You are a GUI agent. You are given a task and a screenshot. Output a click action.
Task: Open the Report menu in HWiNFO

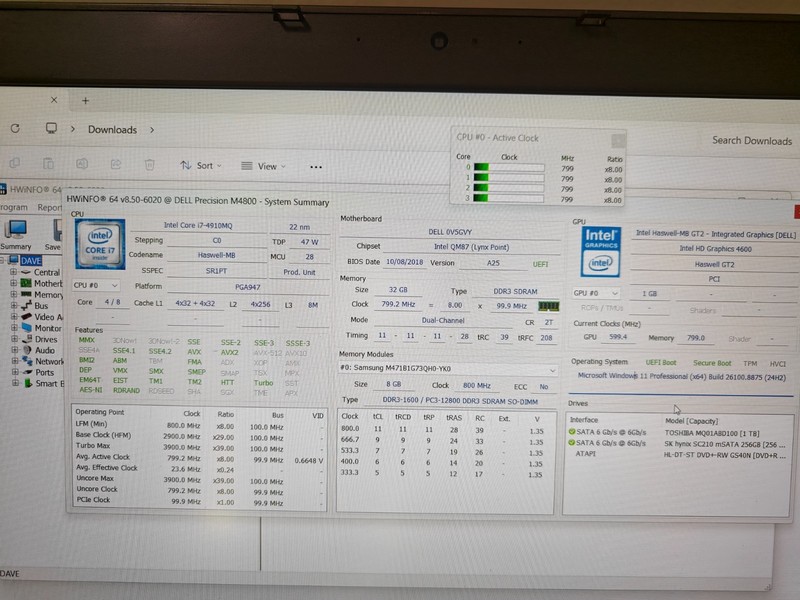49,207
